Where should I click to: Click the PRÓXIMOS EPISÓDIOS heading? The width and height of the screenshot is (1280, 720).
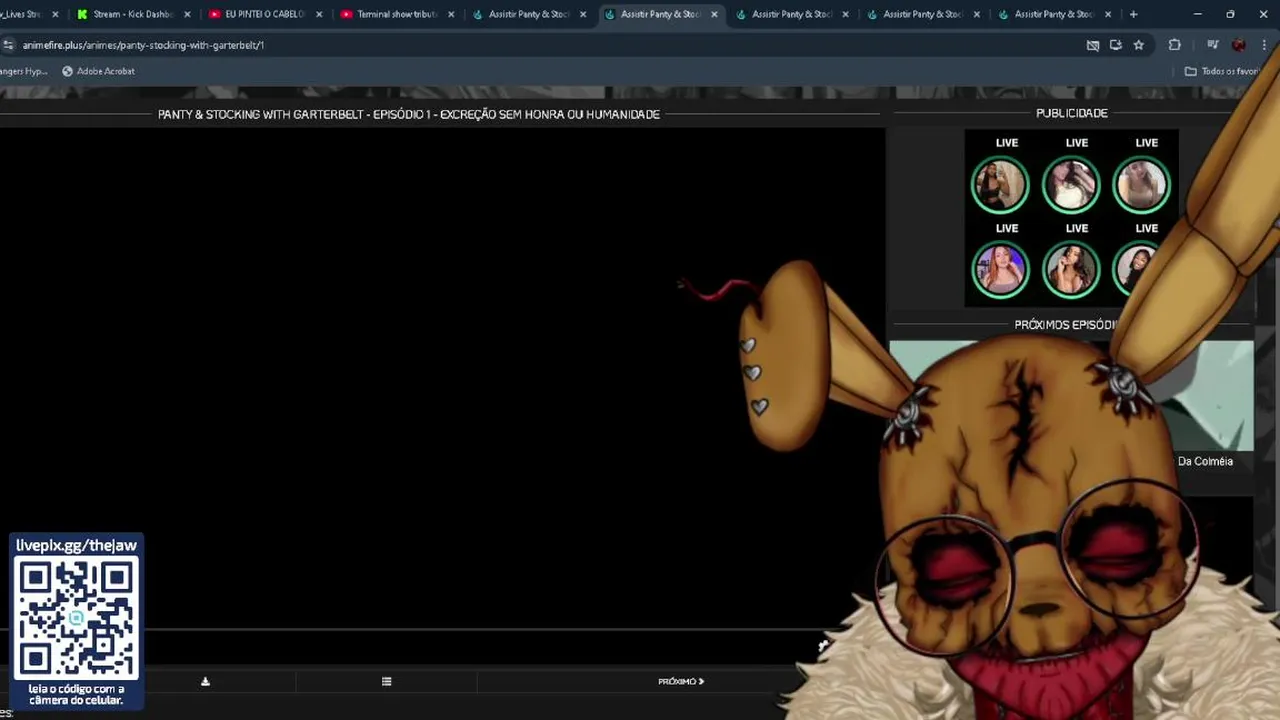pyautogui.click(x=1065, y=325)
